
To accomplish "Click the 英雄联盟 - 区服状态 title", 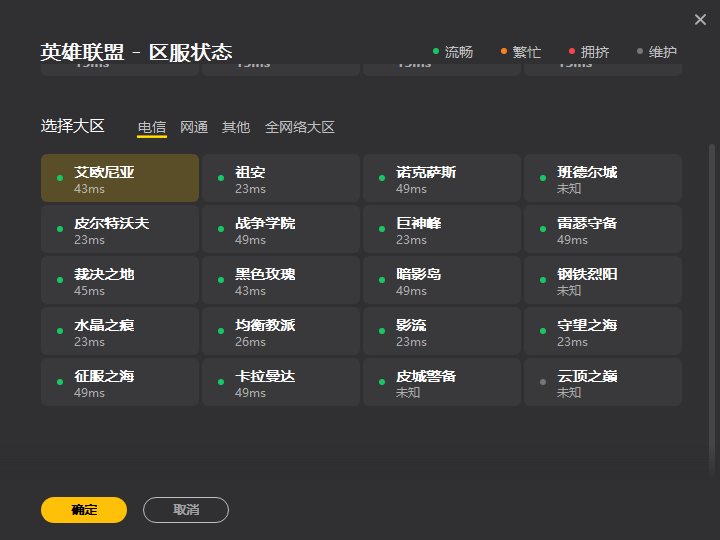I will click(136, 52).
